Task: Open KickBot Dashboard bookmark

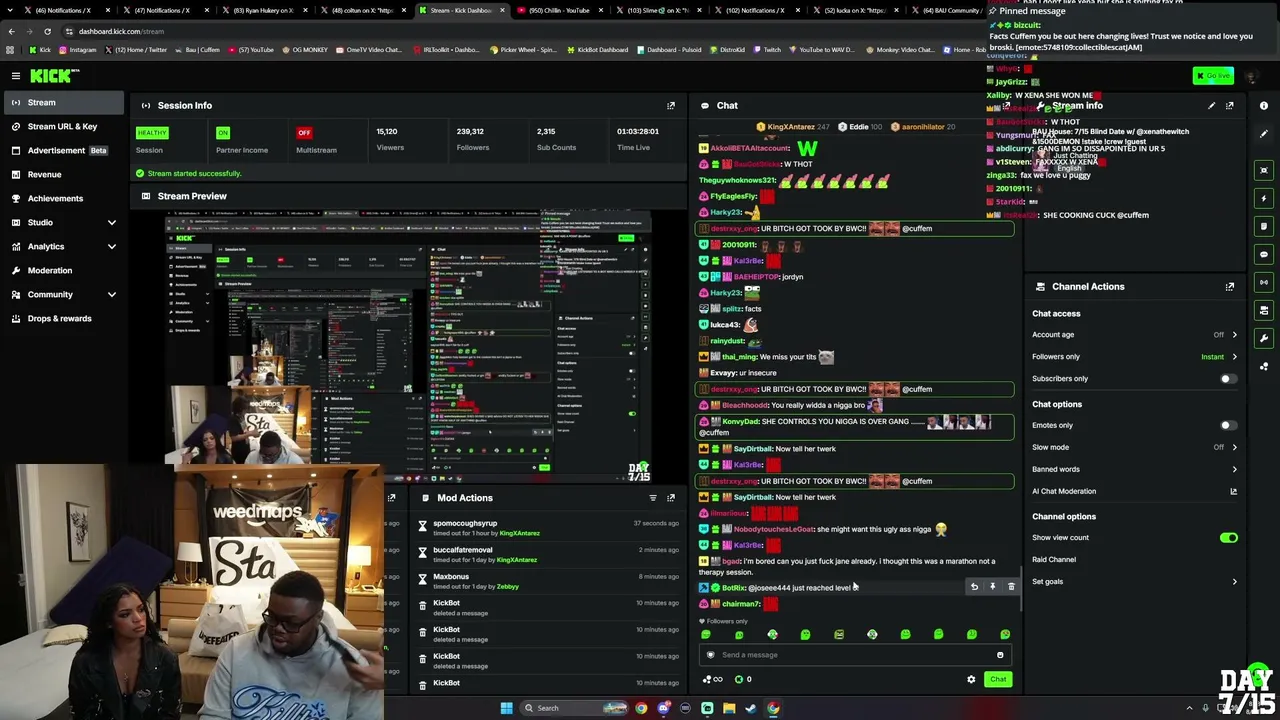Action: [x=597, y=49]
